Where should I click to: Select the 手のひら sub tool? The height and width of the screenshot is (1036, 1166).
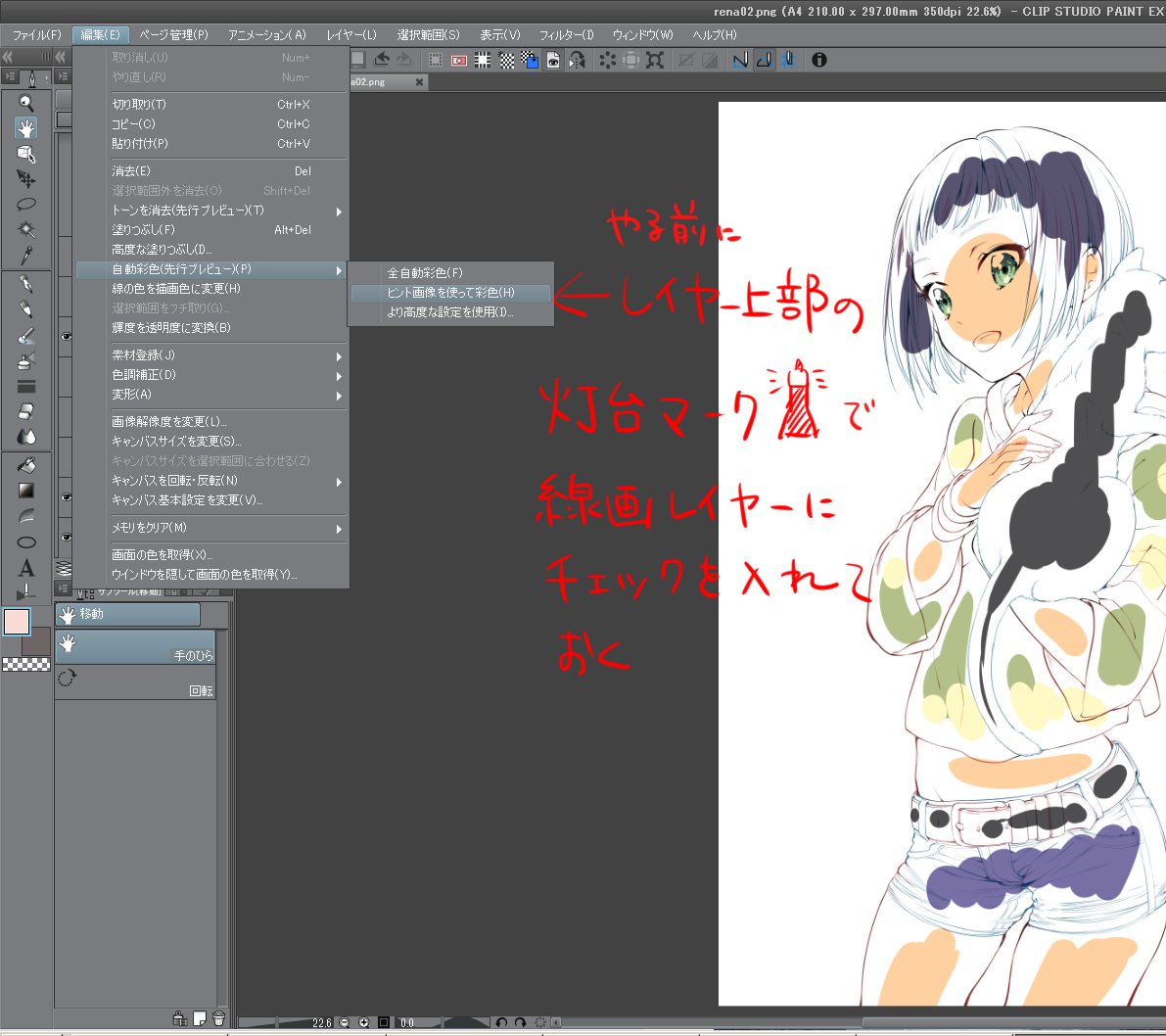coord(135,647)
